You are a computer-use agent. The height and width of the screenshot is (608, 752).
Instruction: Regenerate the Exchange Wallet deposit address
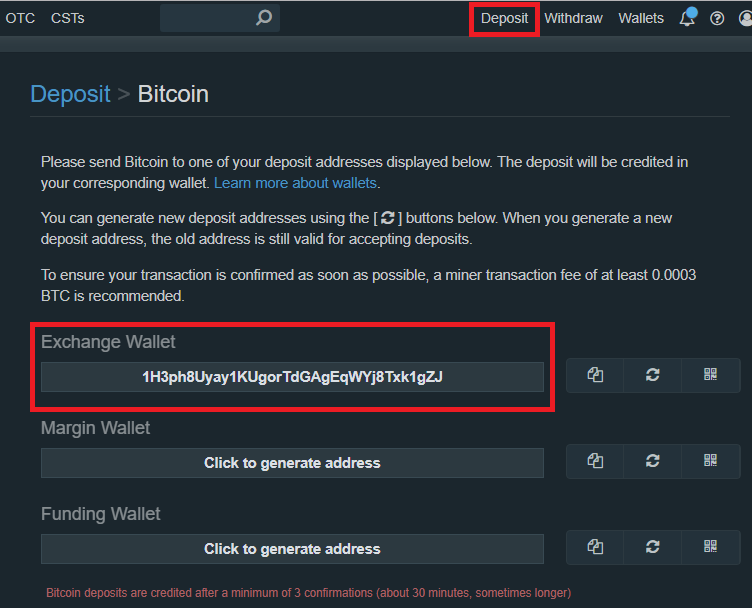tap(653, 375)
